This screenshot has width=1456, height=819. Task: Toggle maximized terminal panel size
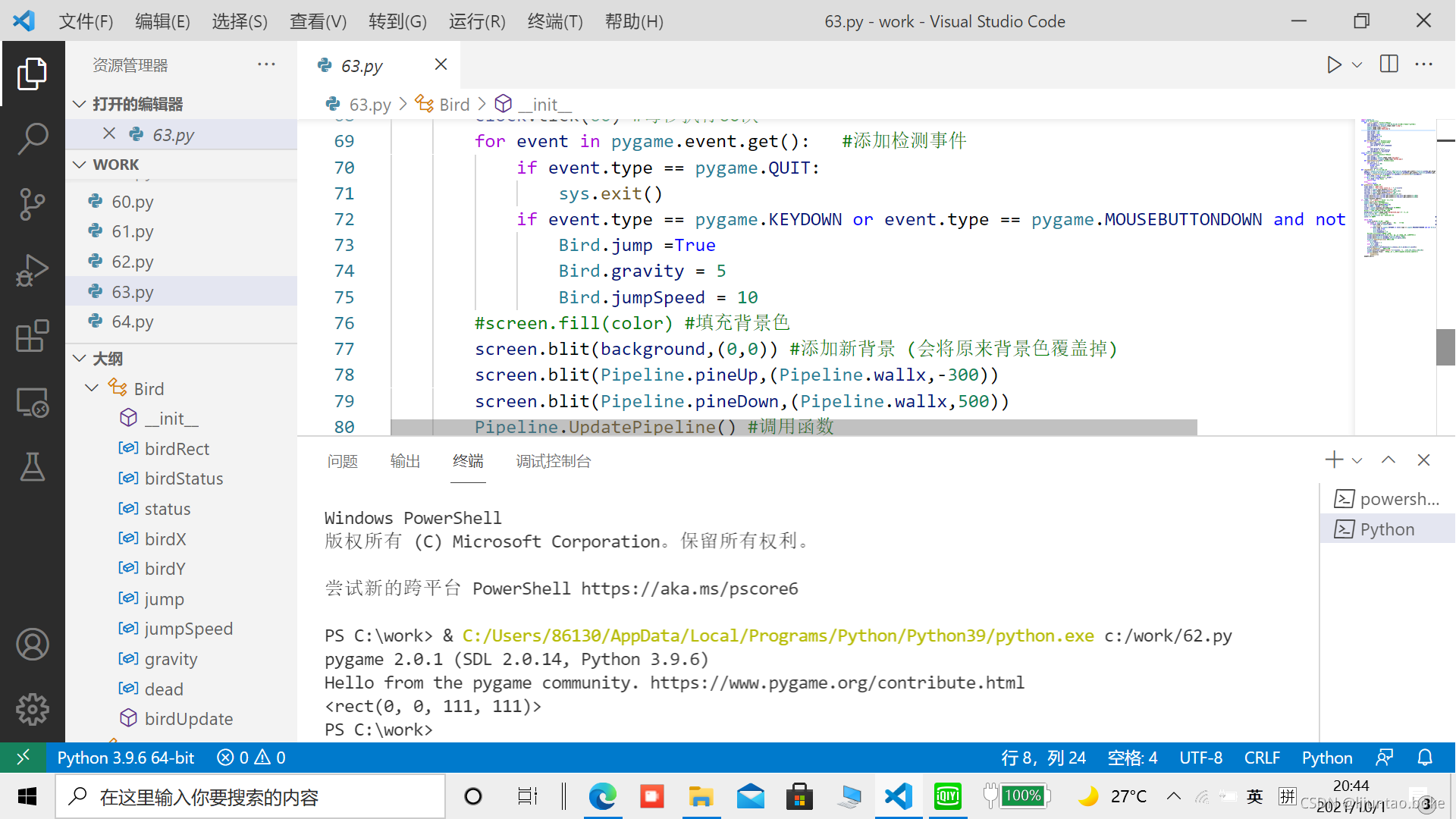(1389, 460)
